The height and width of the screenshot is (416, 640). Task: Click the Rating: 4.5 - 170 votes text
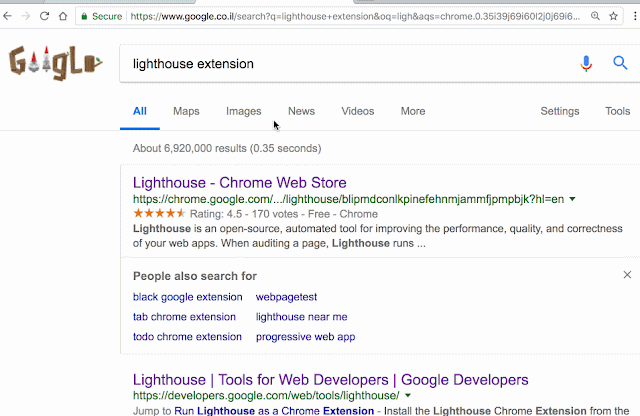[244, 214]
